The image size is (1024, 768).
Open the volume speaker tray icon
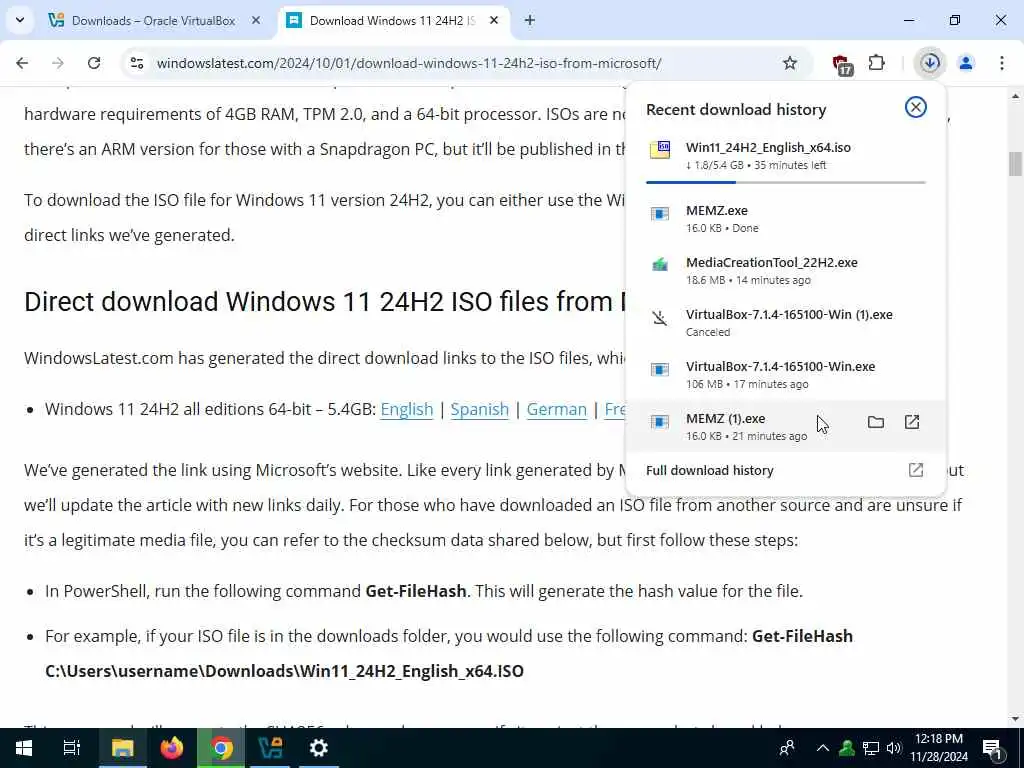(894, 748)
